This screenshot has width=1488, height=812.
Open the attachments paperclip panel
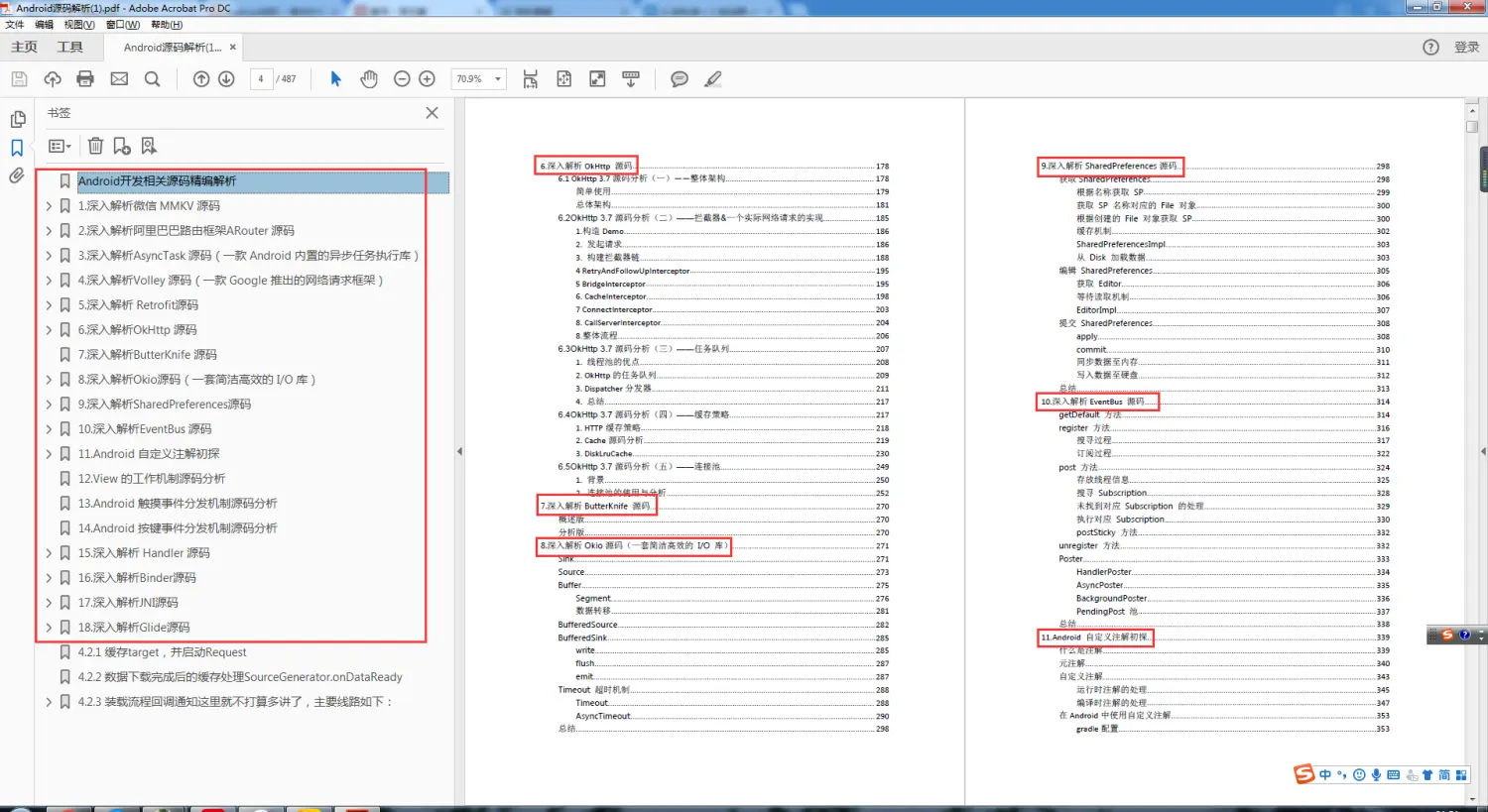[17, 176]
